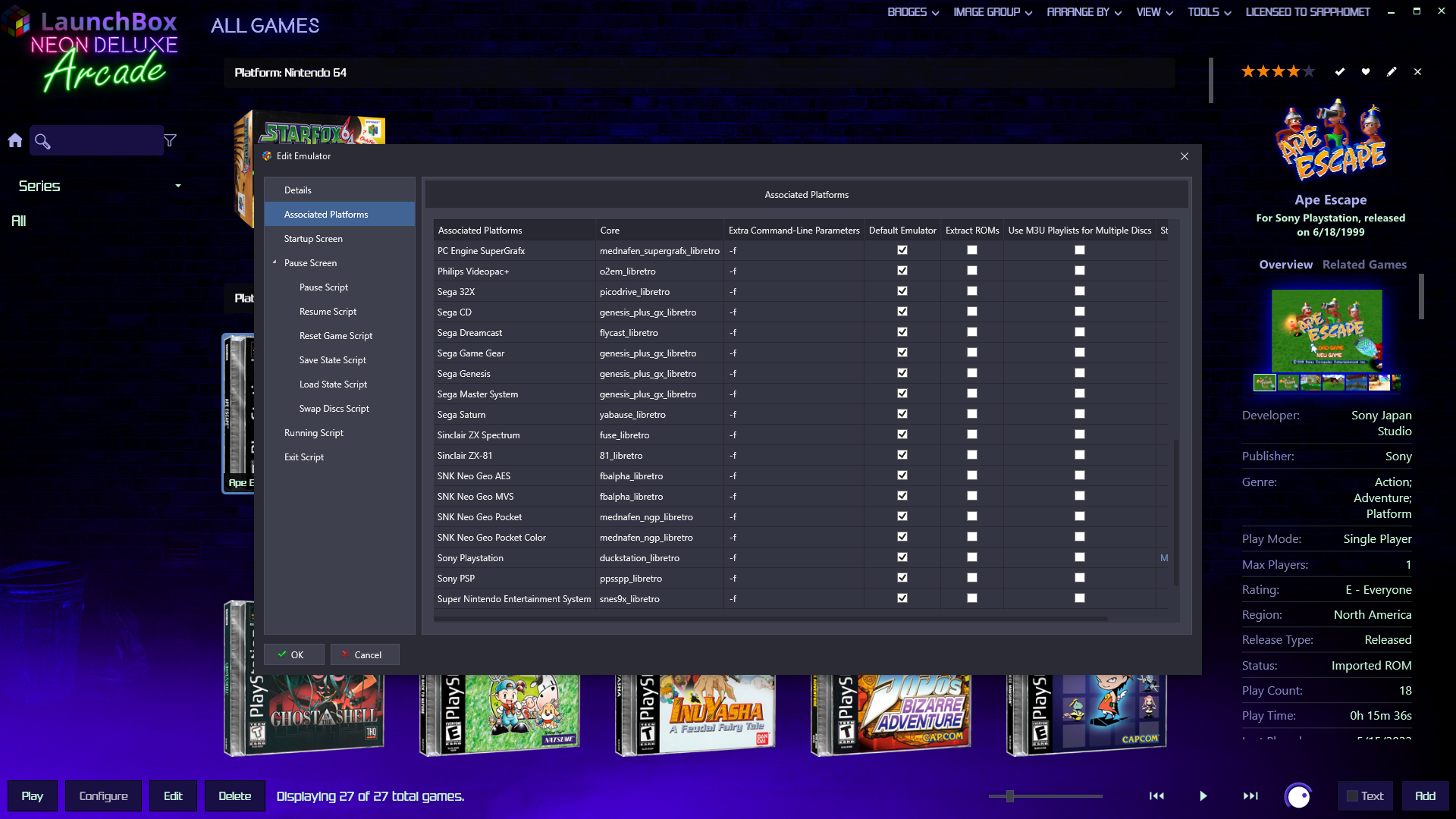Open the Arrange By dropdown menu
The image size is (1456, 819).
[1084, 12]
